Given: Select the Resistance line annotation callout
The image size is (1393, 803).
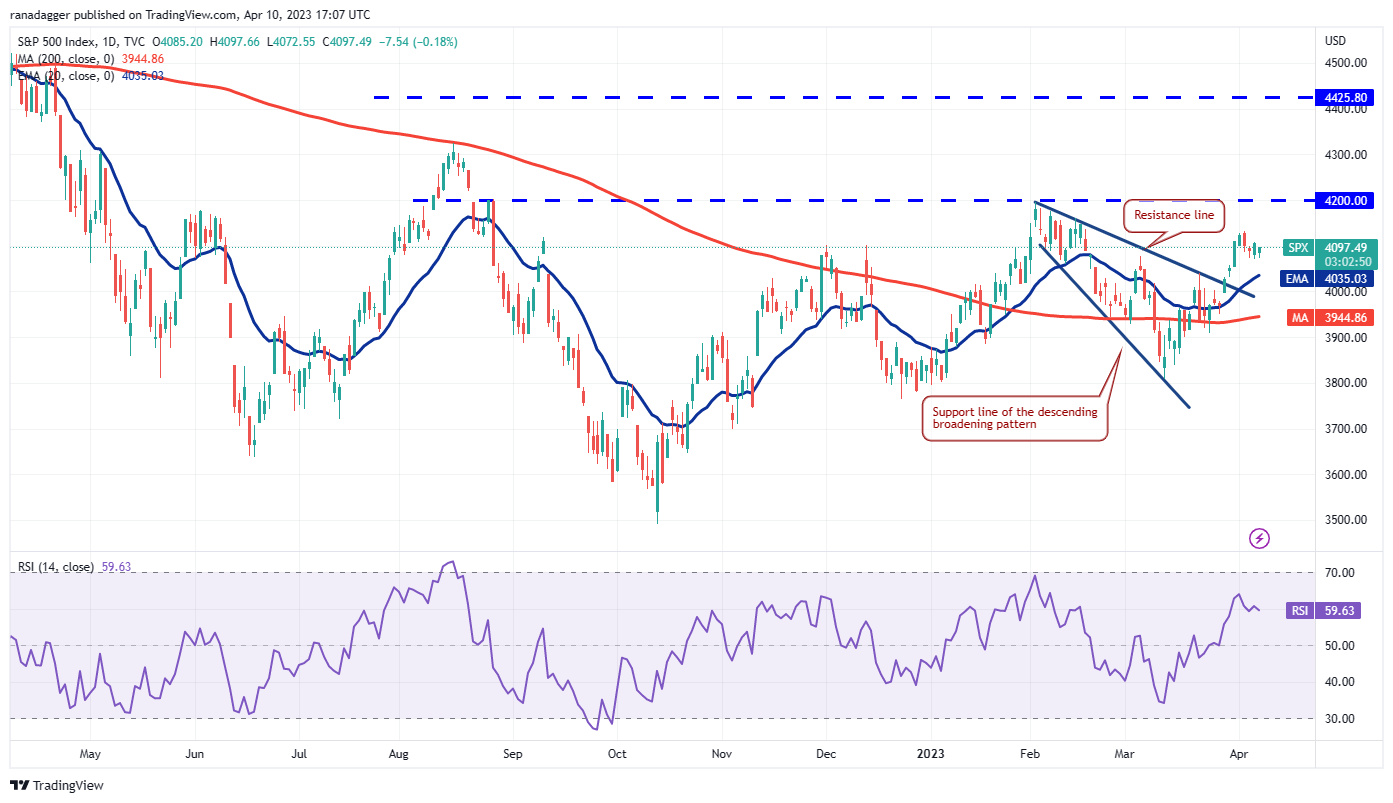Looking at the screenshot, I should (x=1175, y=215).
